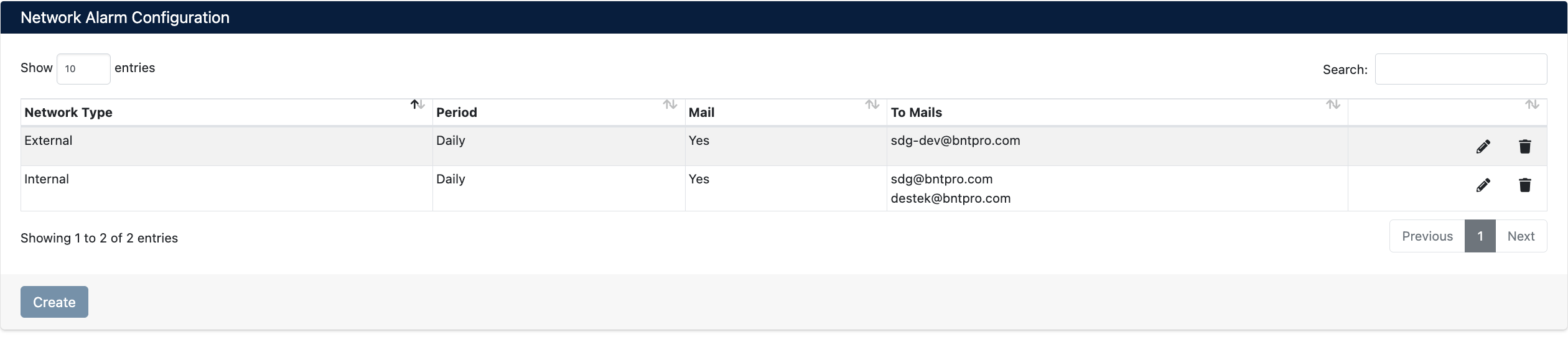The image size is (1568, 337).
Task: Go to Previous page
Action: point(1427,236)
